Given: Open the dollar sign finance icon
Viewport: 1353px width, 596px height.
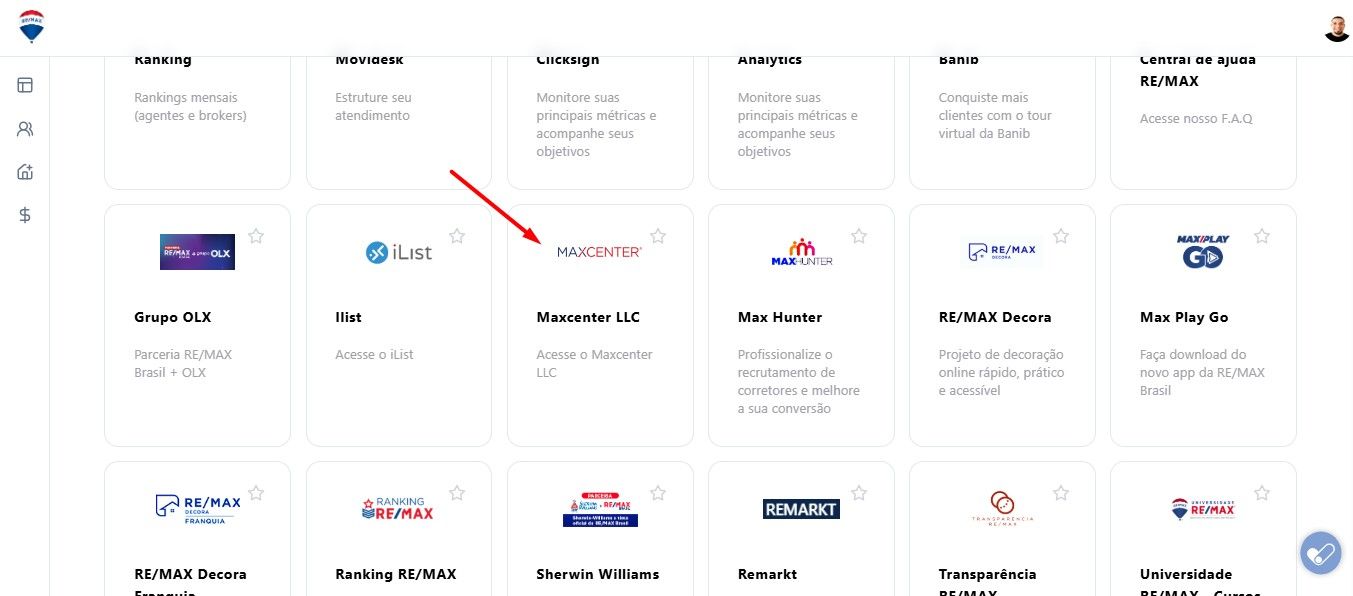Looking at the screenshot, I should pyautogui.click(x=25, y=215).
